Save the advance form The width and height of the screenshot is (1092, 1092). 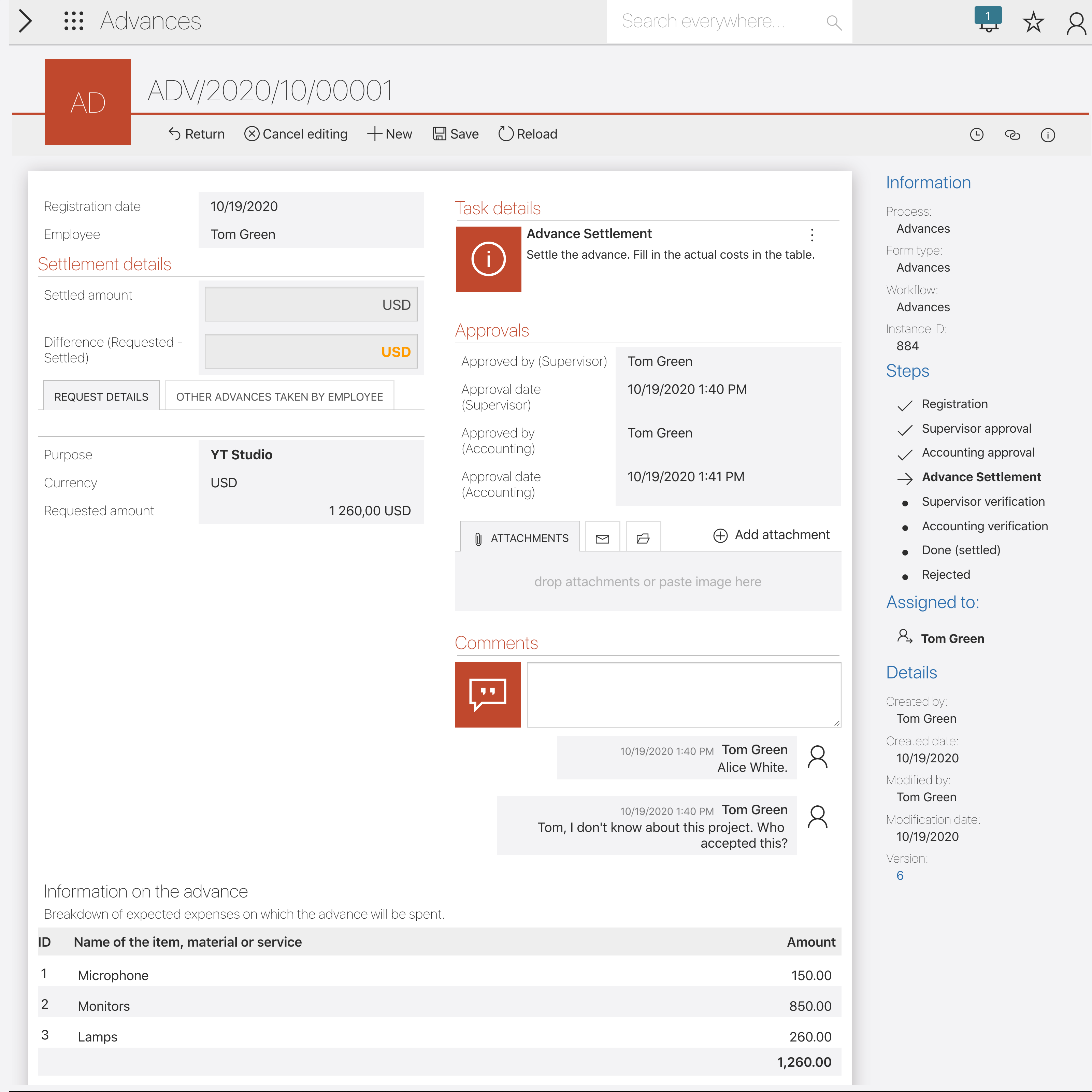(456, 134)
